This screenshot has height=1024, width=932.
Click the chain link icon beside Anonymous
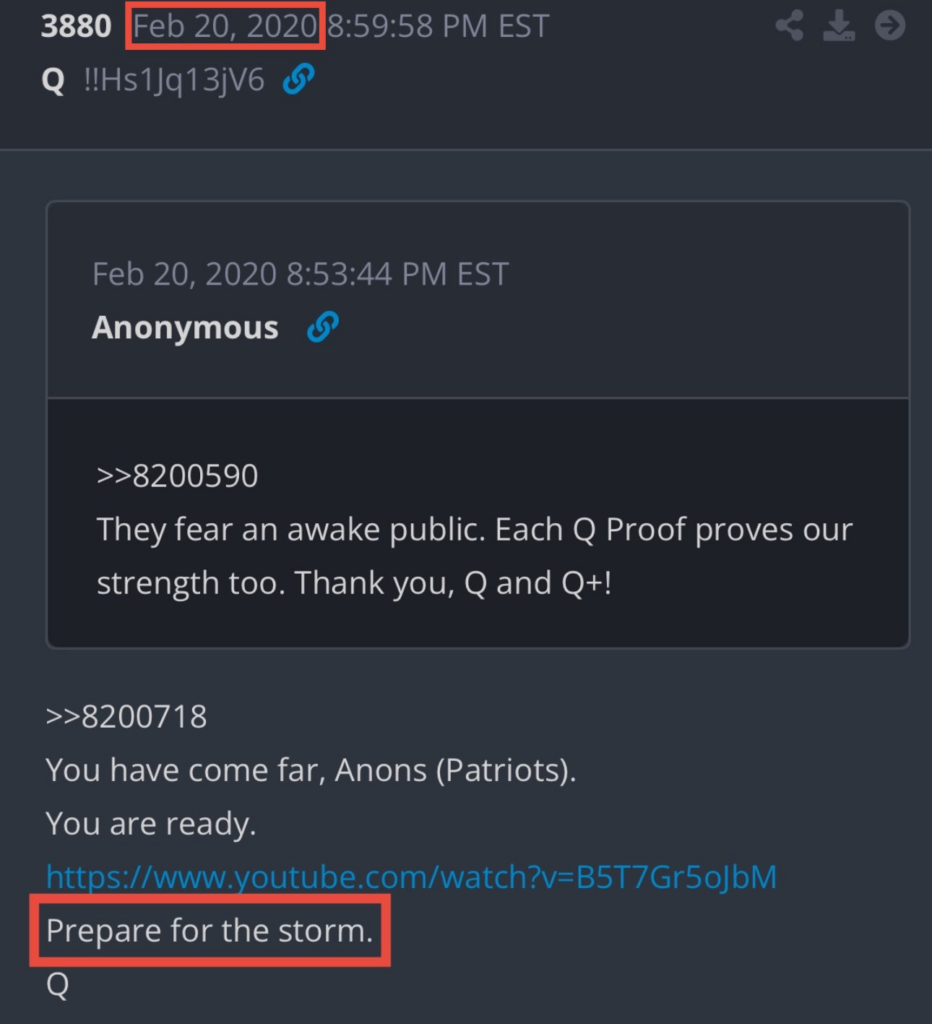tap(322, 327)
